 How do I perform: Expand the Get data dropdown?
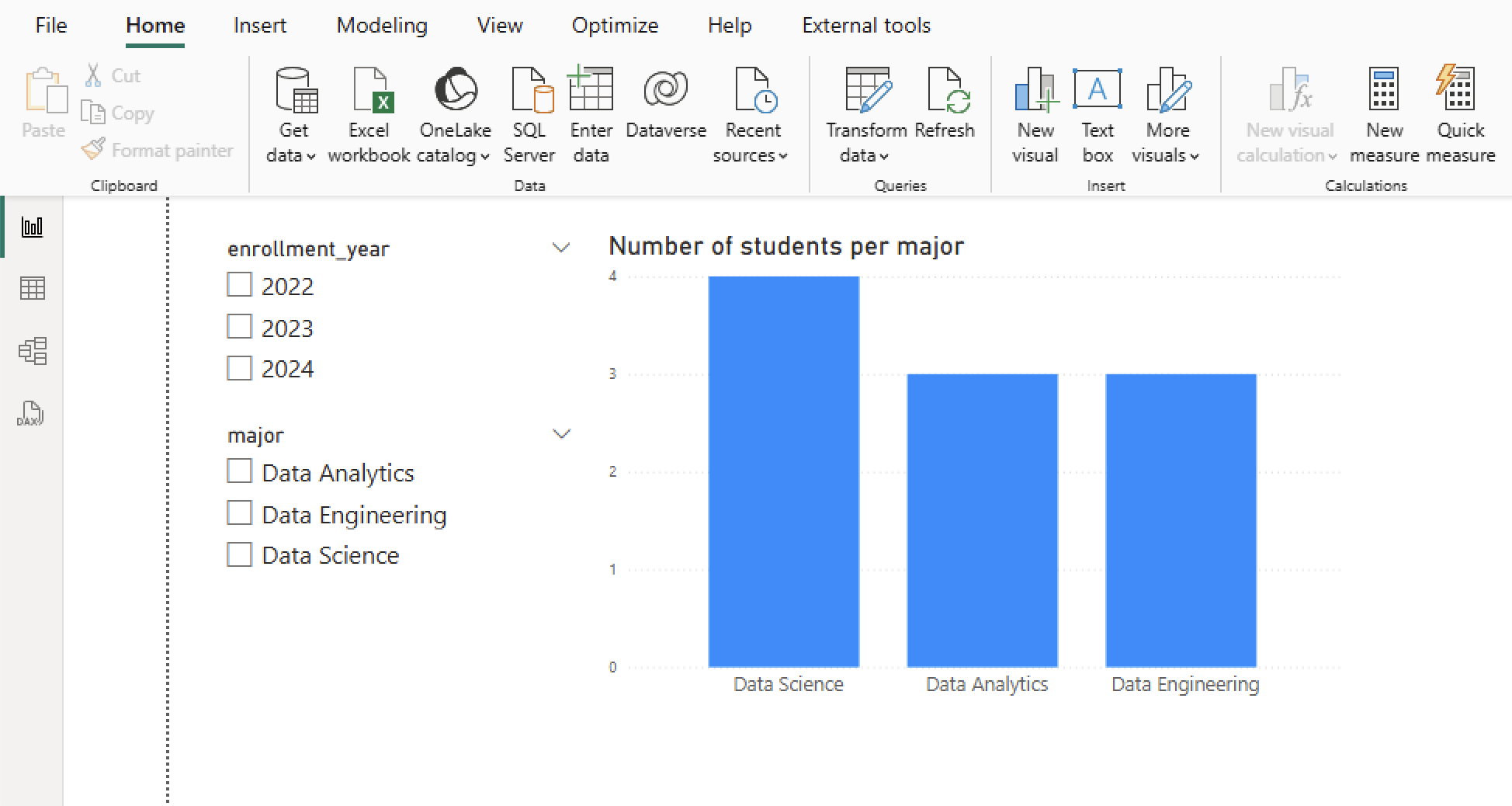tap(310, 156)
